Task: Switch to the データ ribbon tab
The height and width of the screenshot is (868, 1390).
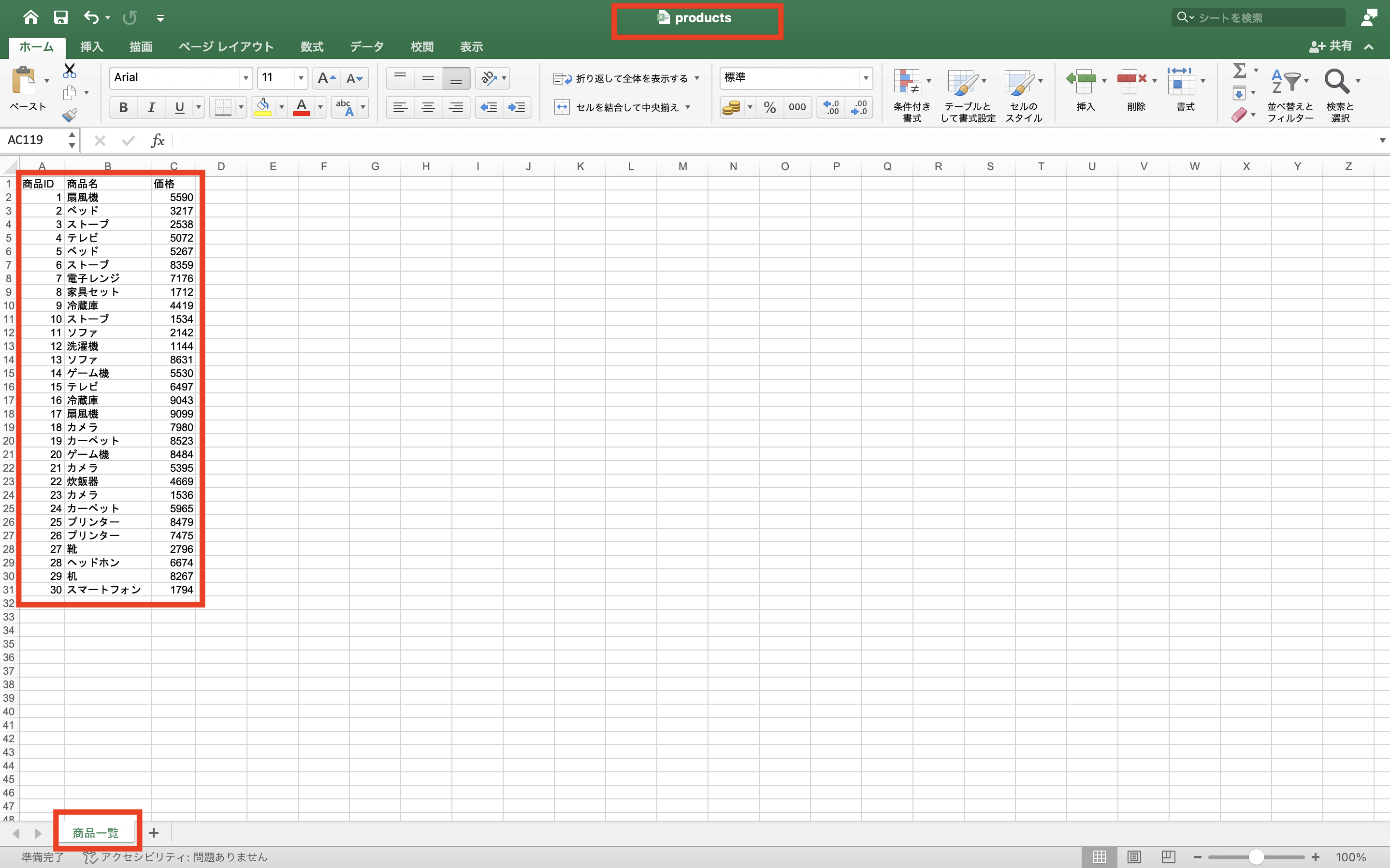Action: tap(366, 47)
